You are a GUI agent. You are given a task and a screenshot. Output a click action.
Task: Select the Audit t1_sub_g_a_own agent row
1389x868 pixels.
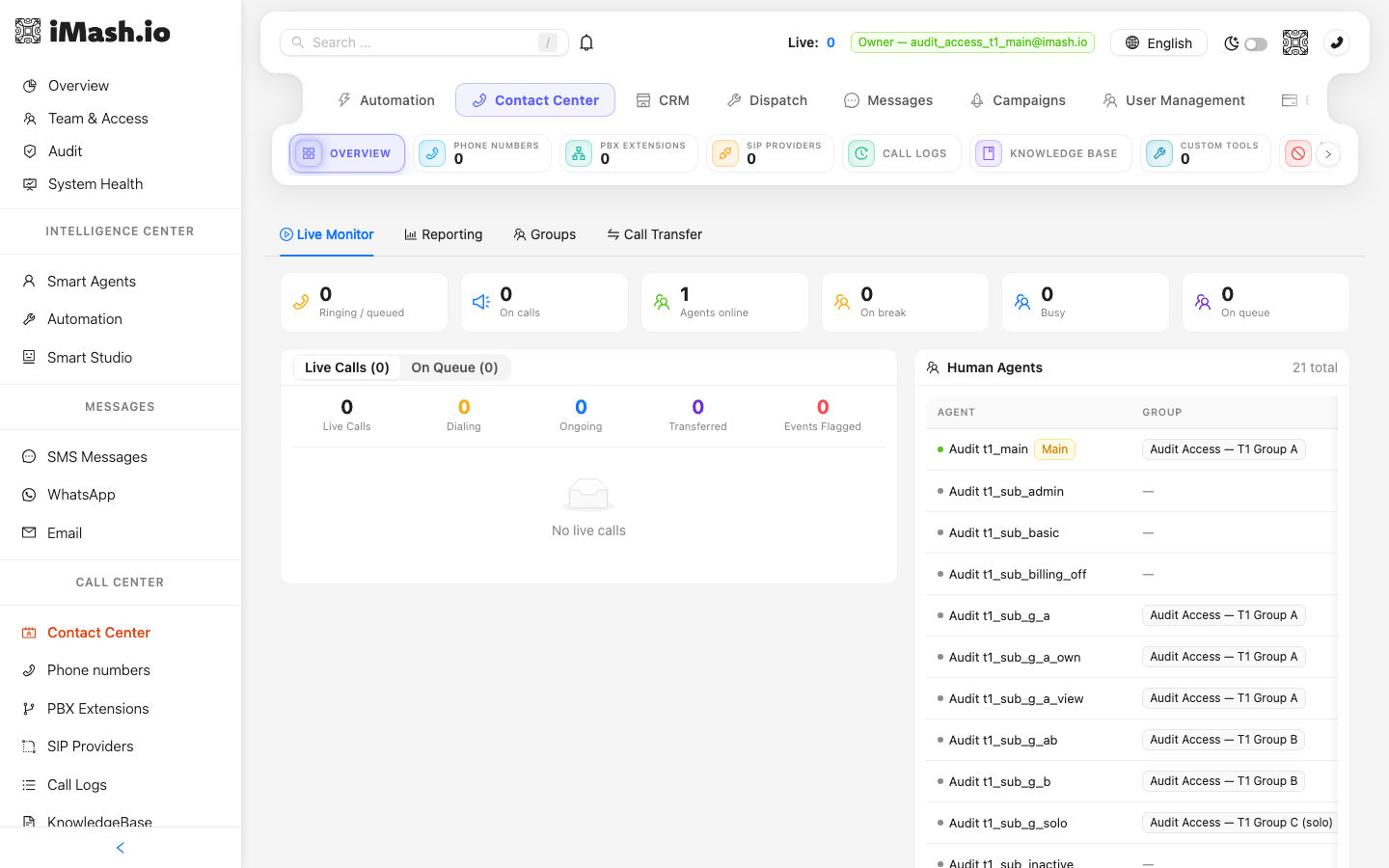tap(1131, 657)
